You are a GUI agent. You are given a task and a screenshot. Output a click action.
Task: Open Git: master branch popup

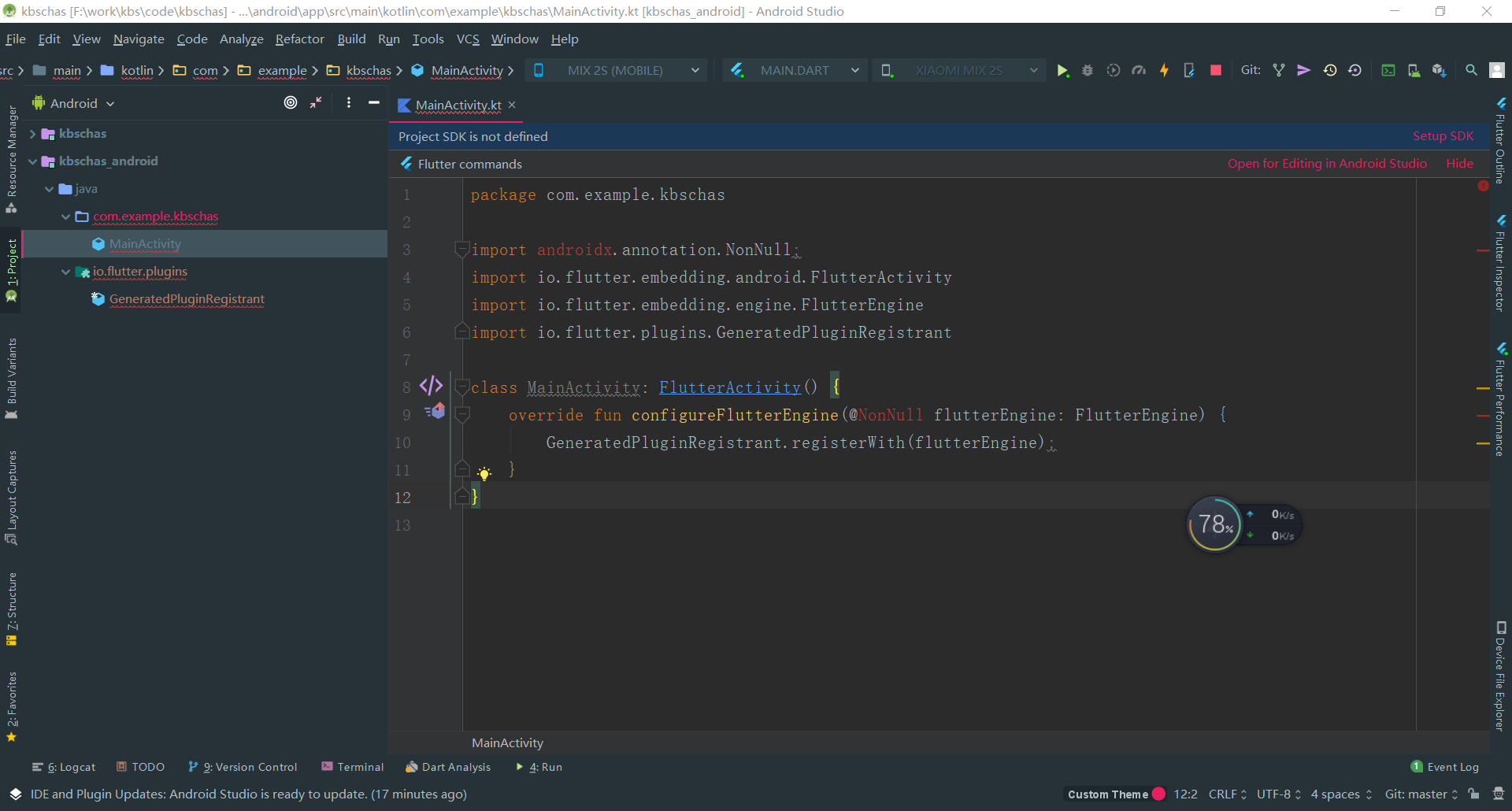[x=1421, y=794]
